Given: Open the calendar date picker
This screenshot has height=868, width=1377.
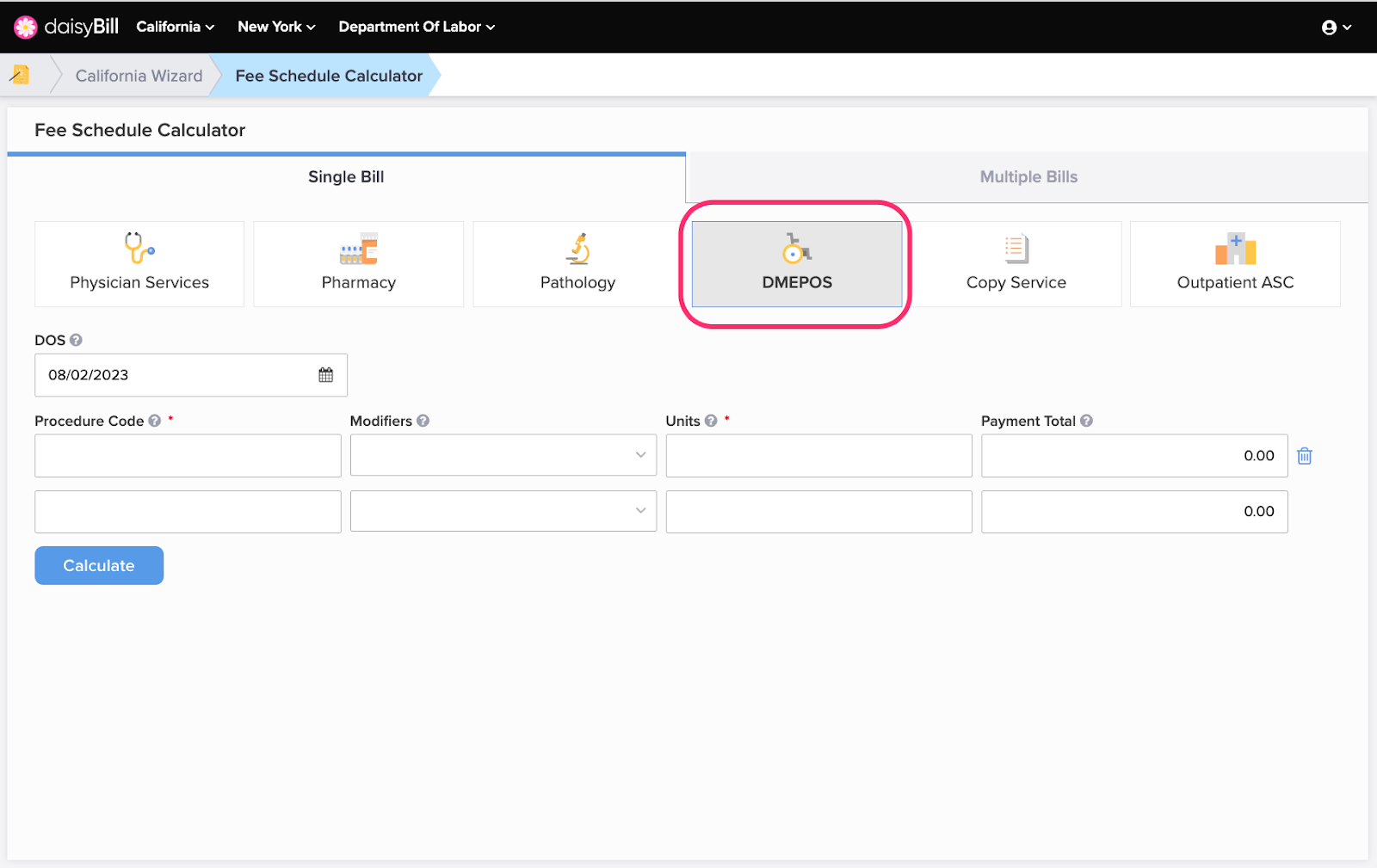Looking at the screenshot, I should point(325,375).
